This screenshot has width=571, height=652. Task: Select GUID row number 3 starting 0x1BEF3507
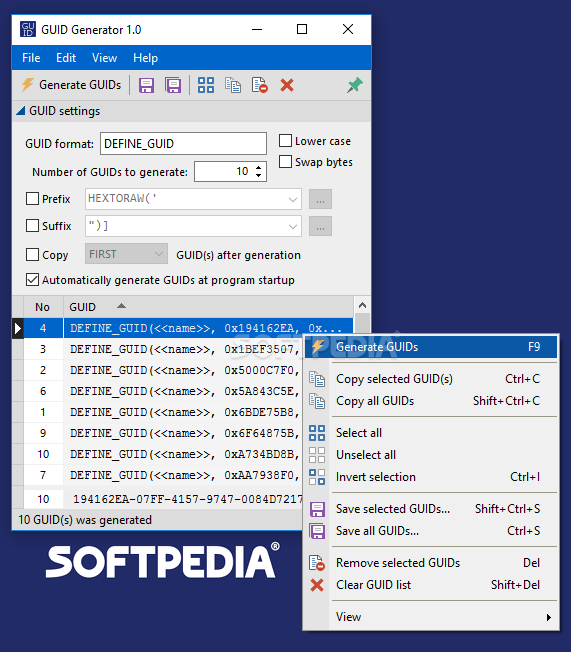click(x=162, y=349)
